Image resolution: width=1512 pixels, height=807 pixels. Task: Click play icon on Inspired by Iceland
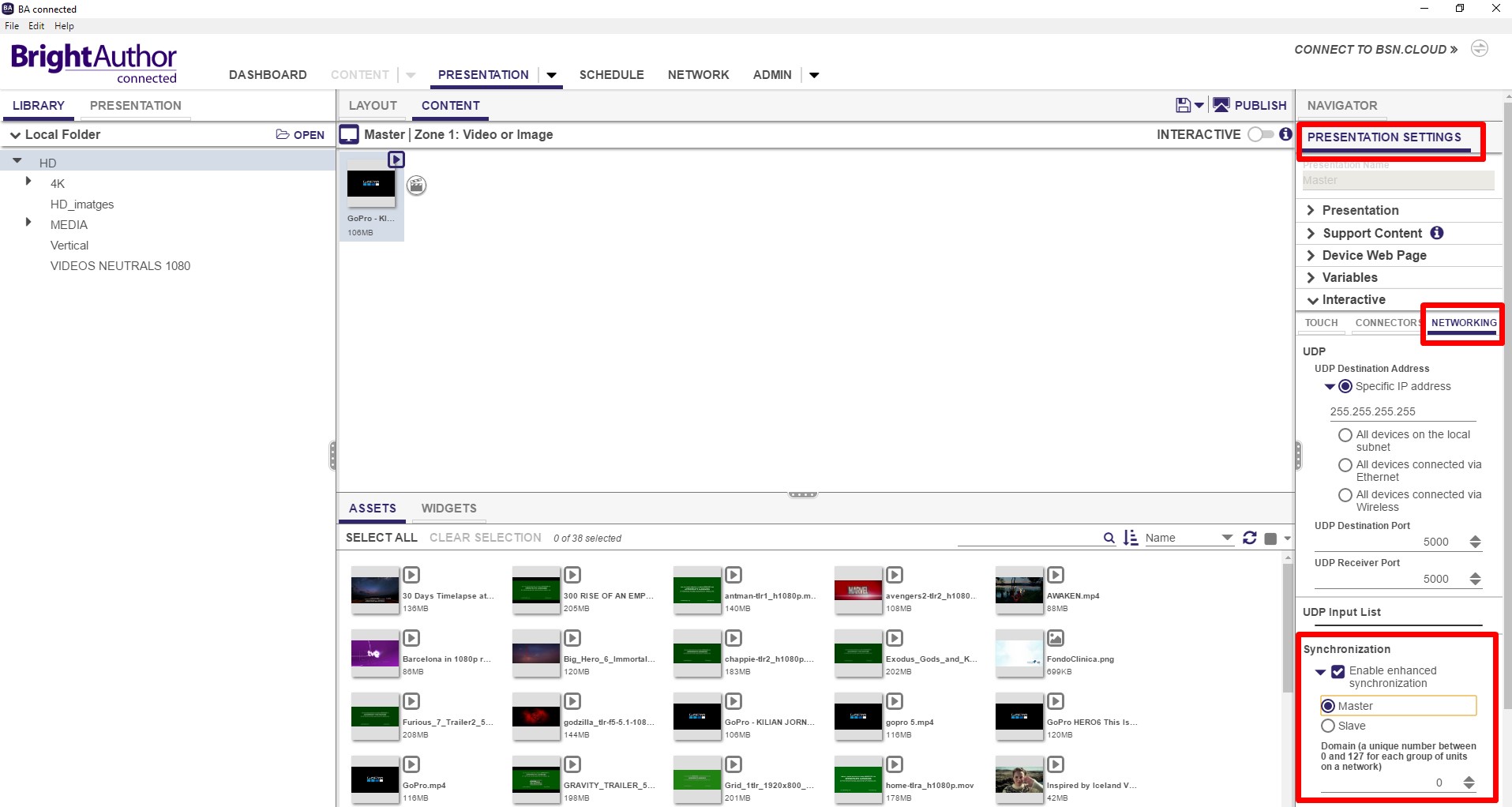click(1056, 764)
